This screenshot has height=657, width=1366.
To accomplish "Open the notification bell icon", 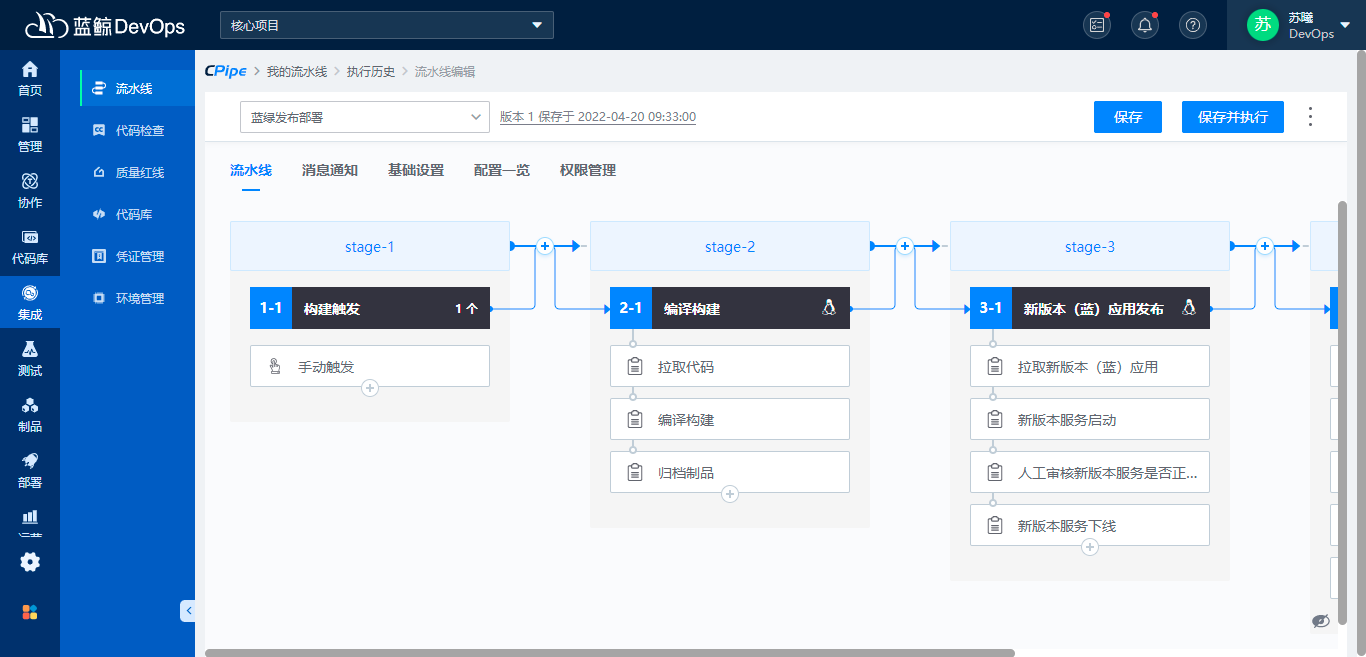I will 1145,25.
